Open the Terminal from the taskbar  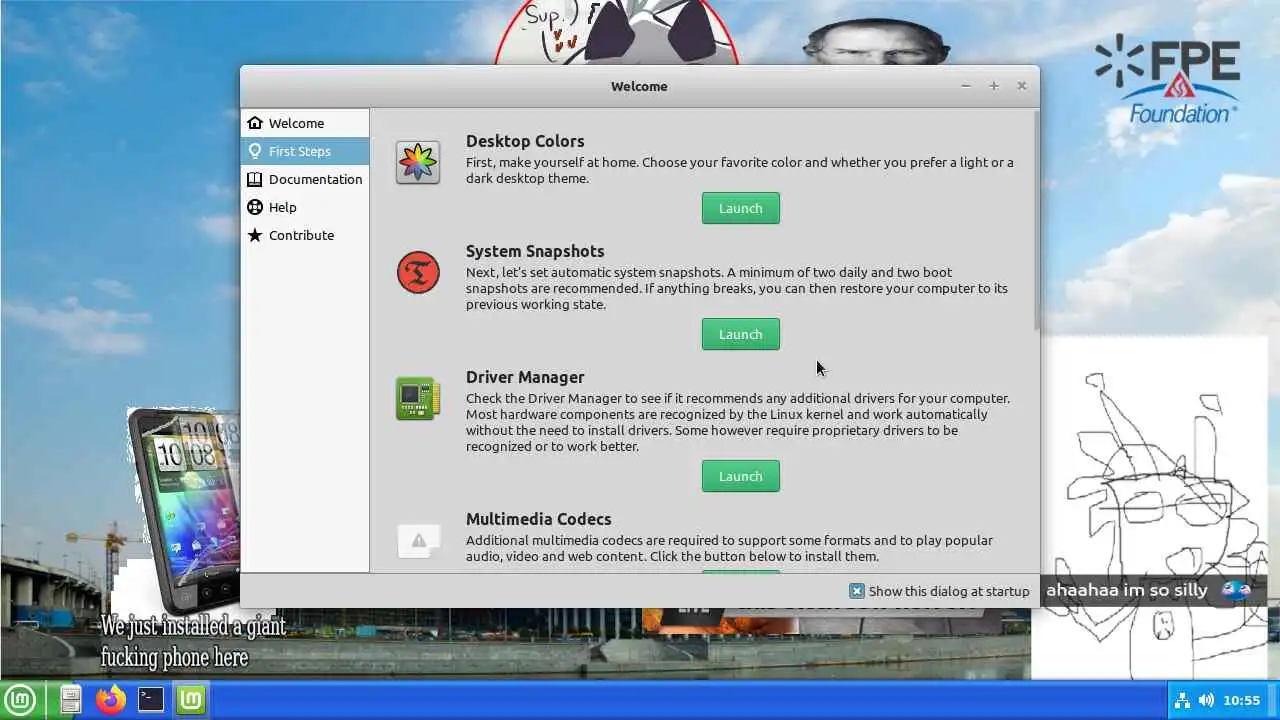tap(151, 700)
